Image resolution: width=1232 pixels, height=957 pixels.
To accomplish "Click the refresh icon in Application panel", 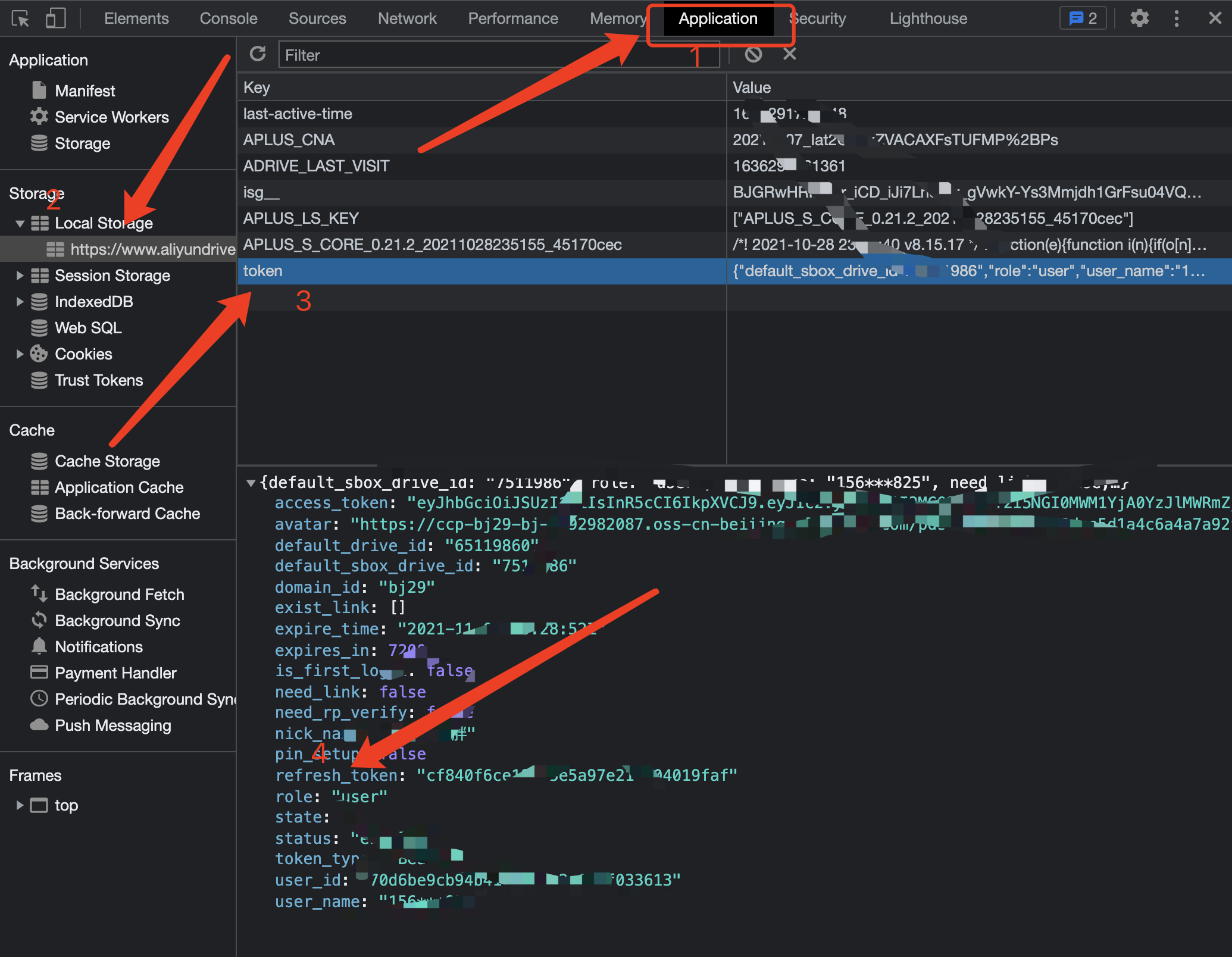I will tap(258, 55).
